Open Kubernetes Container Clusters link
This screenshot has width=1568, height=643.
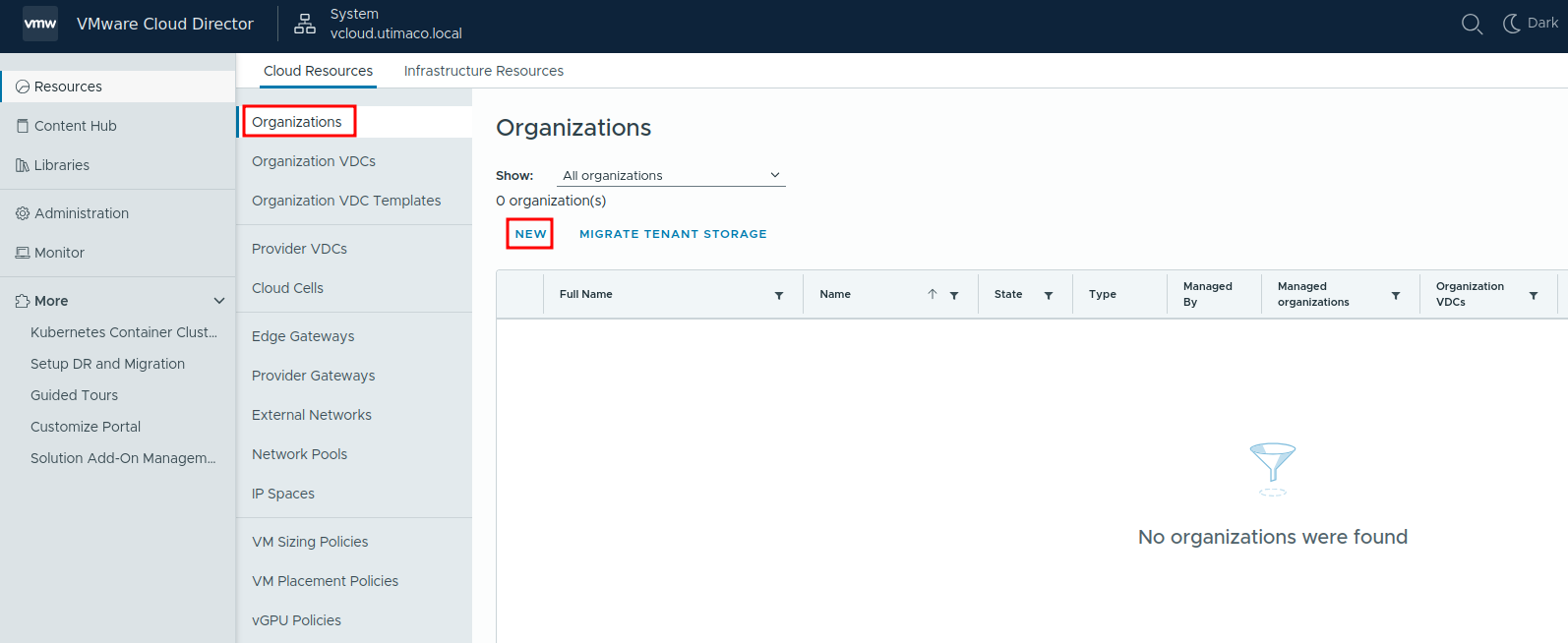[124, 332]
